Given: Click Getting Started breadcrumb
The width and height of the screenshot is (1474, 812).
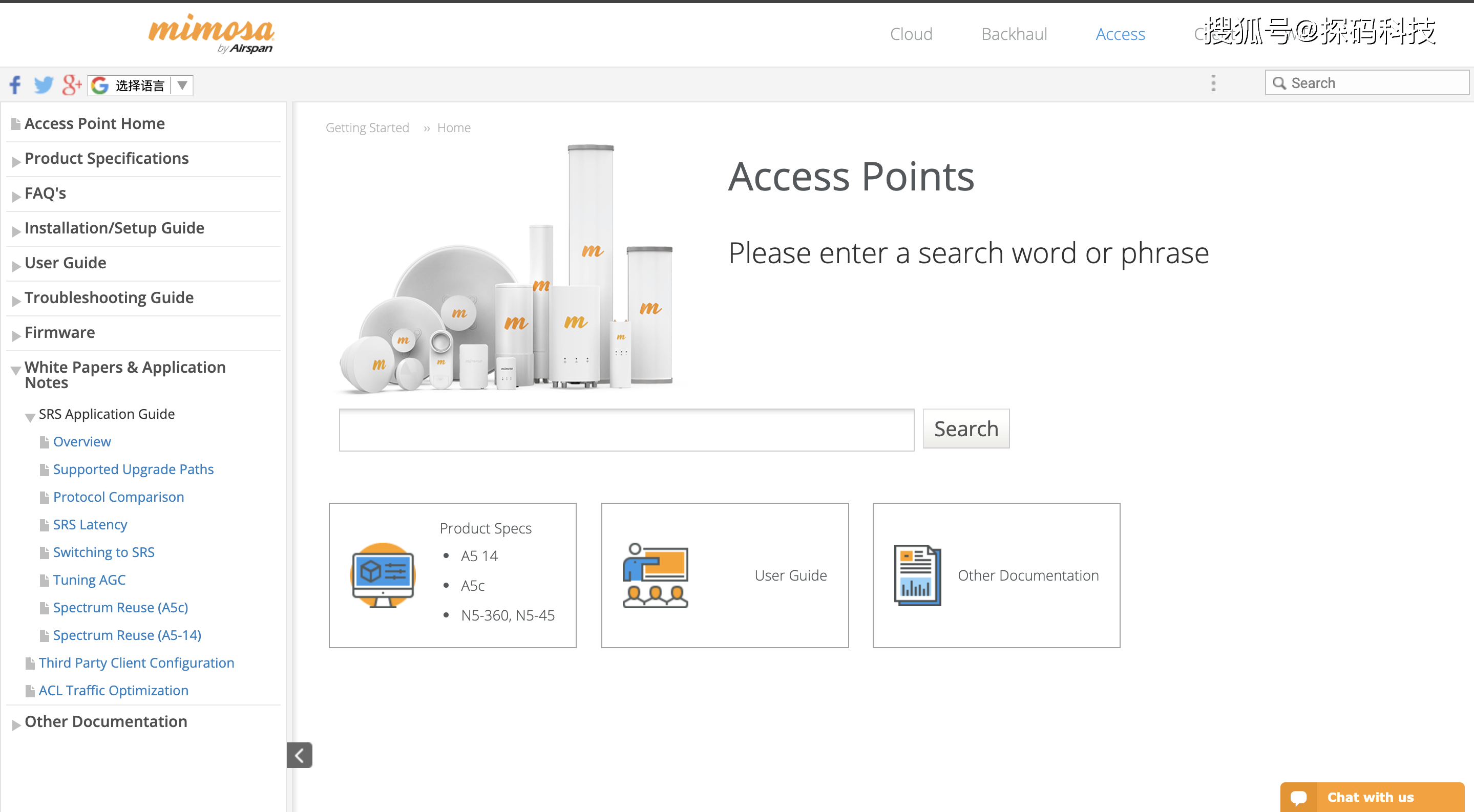Looking at the screenshot, I should [x=367, y=127].
